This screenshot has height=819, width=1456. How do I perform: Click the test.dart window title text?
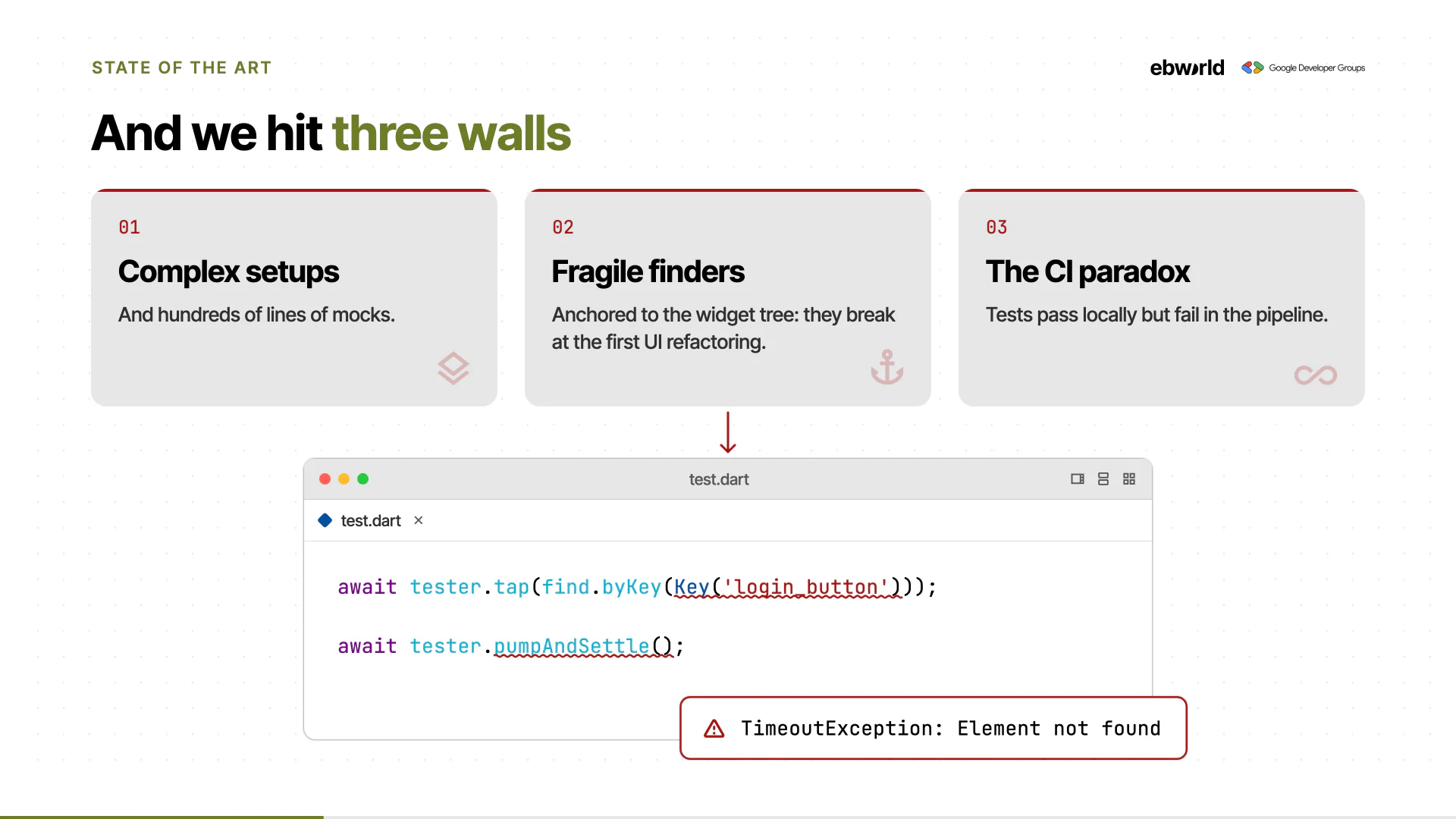[x=719, y=479]
